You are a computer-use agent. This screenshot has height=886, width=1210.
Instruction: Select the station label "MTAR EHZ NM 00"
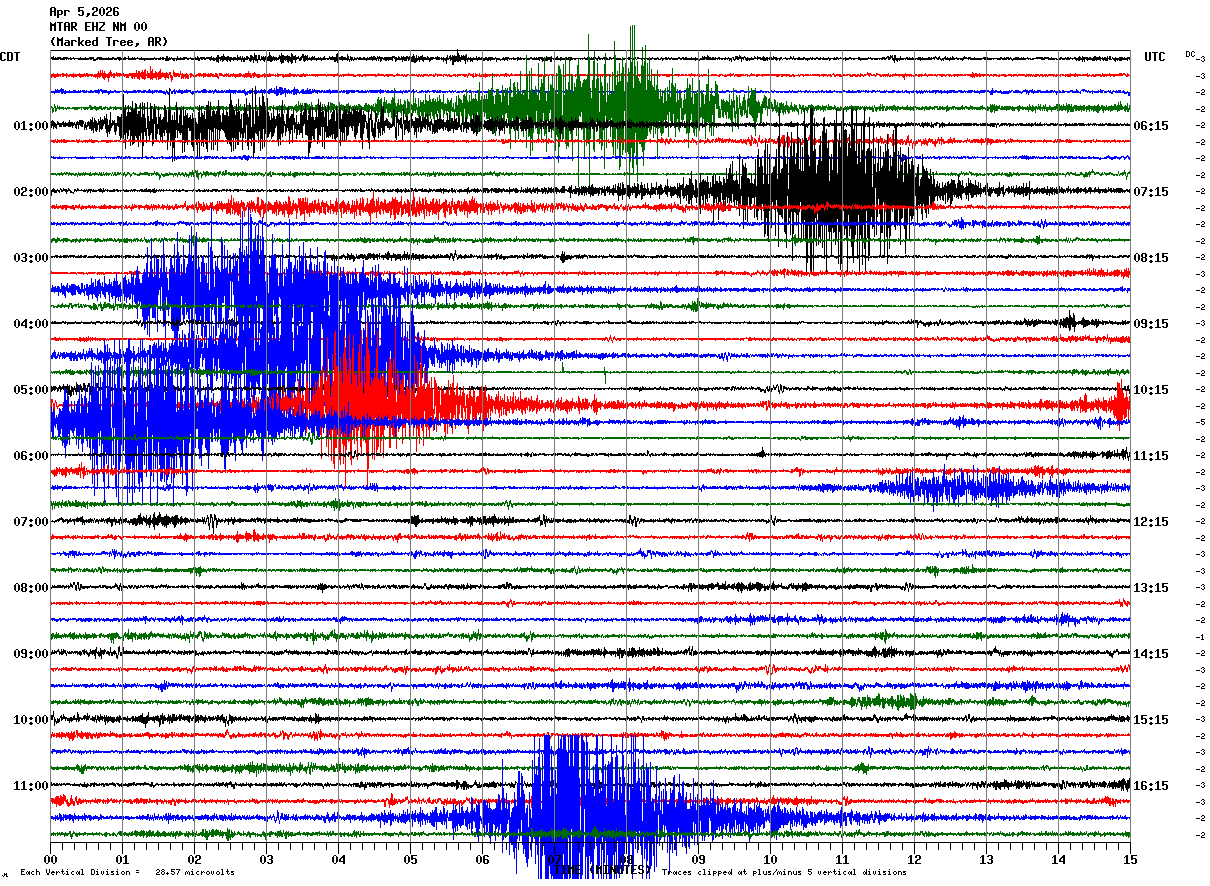[x=98, y=27]
